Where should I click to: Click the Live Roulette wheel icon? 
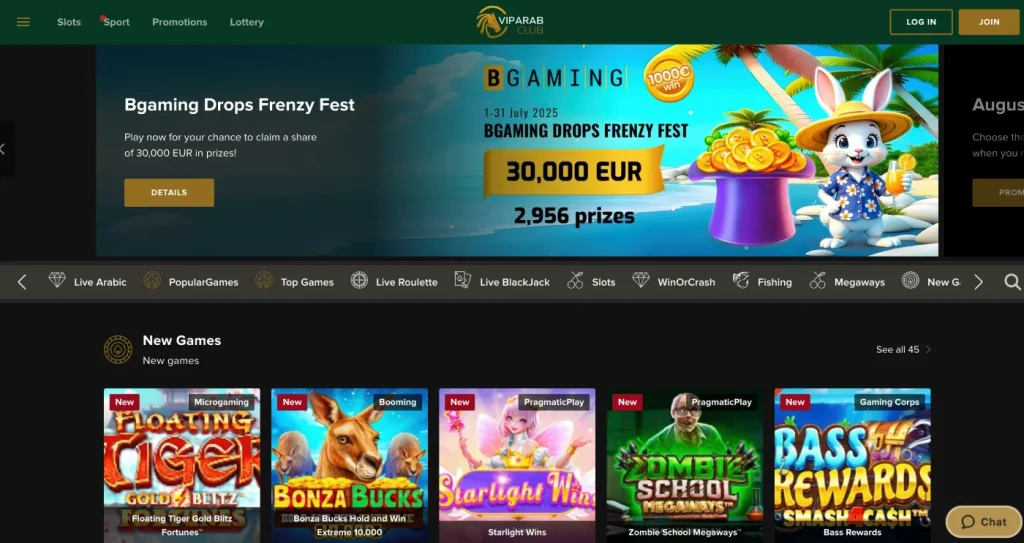[359, 281]
